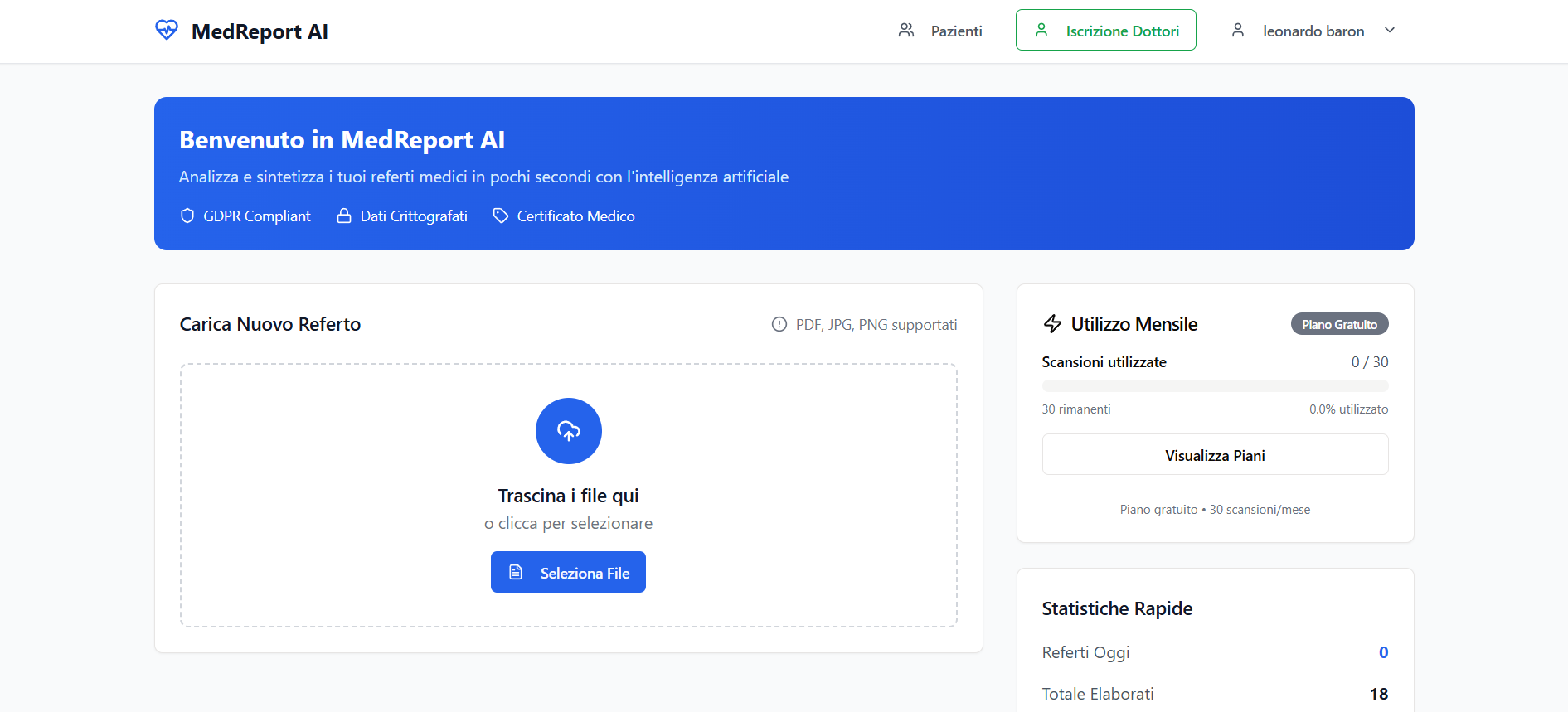Click the Pazienti people icon
The image size is (1568, 712).
[906, 31]
